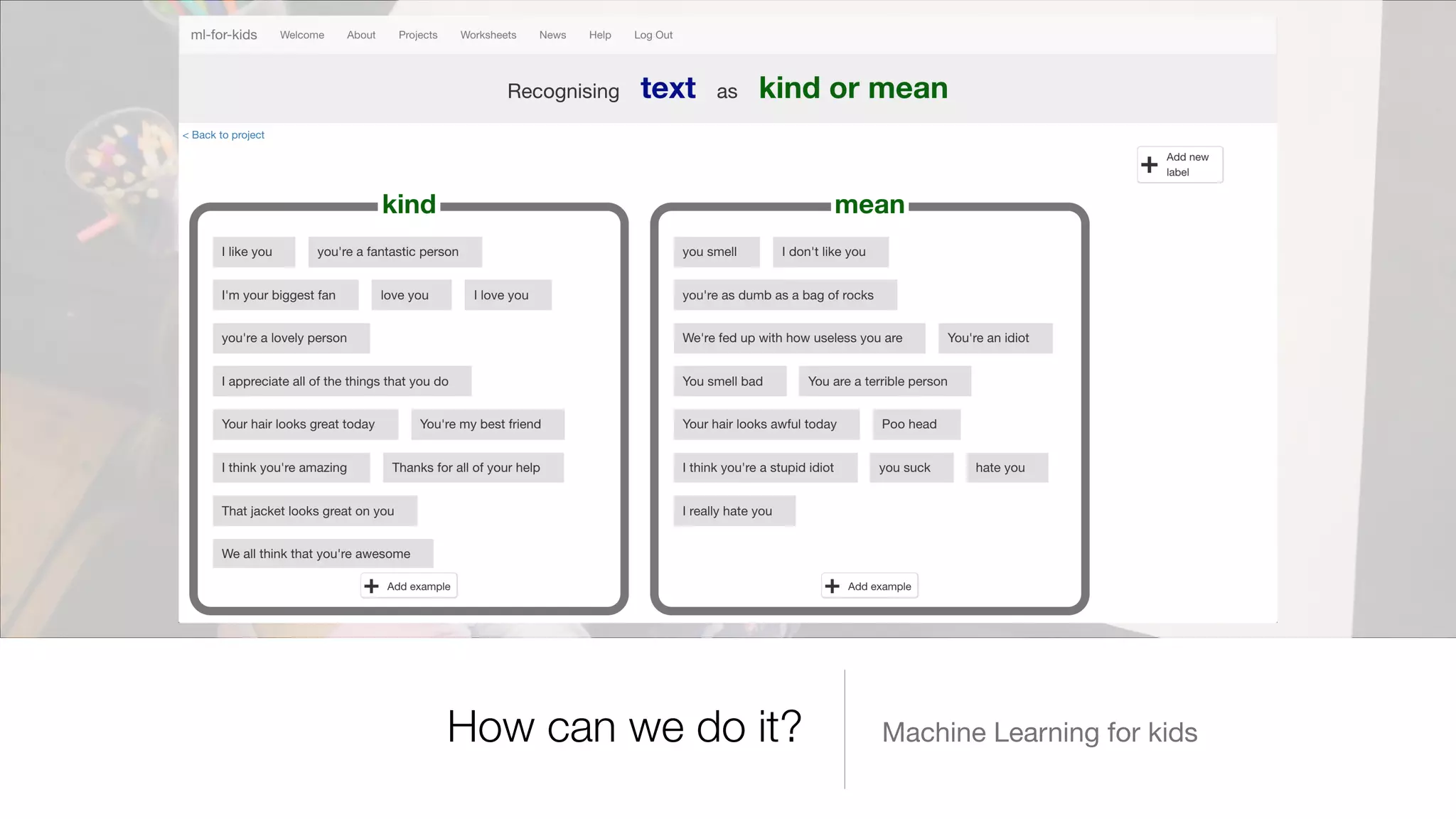
Task: Click 'you're as dumb as a bag of rocks'
Action: (x=785, y=295)
